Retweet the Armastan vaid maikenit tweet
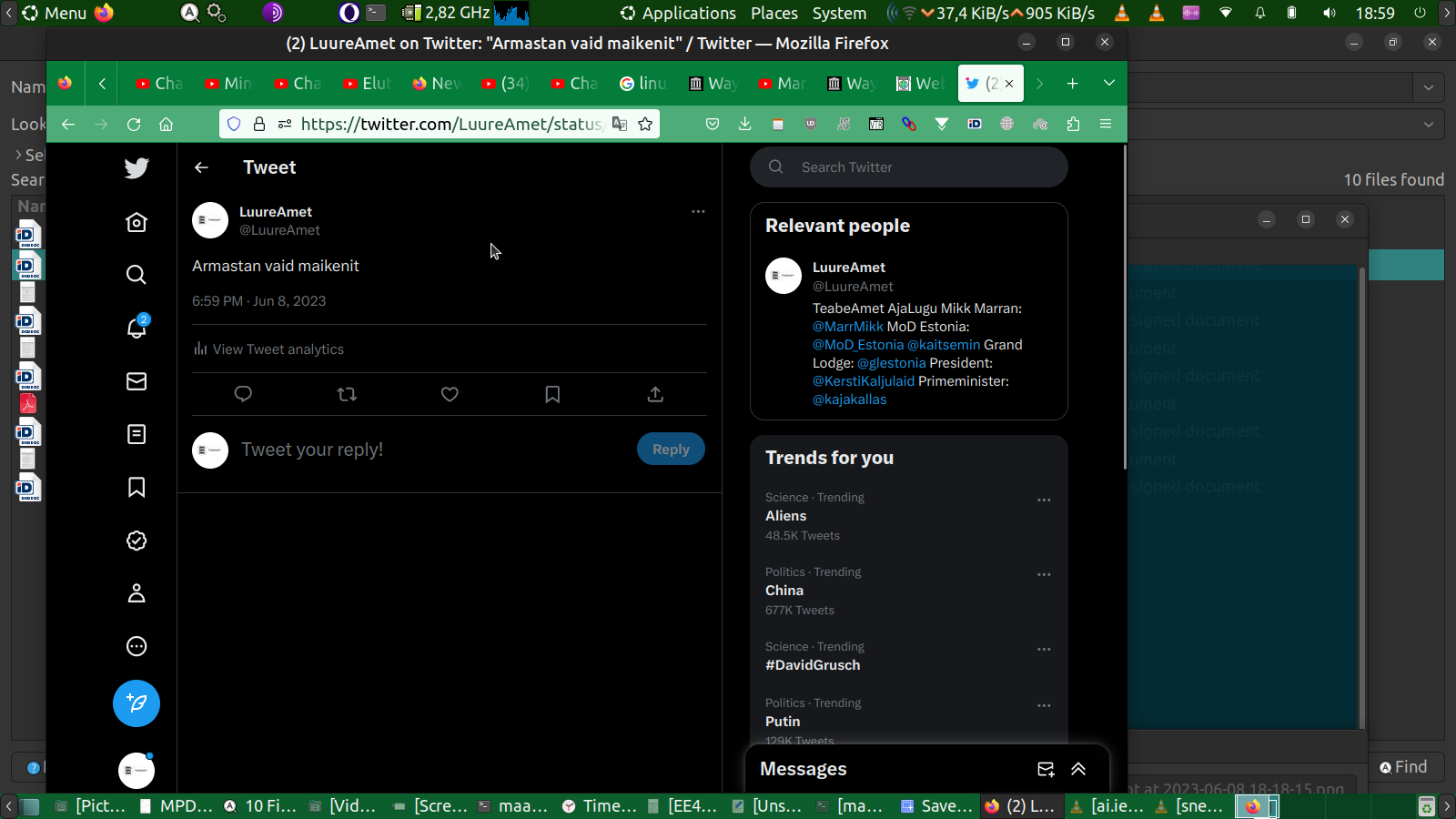 347,394
